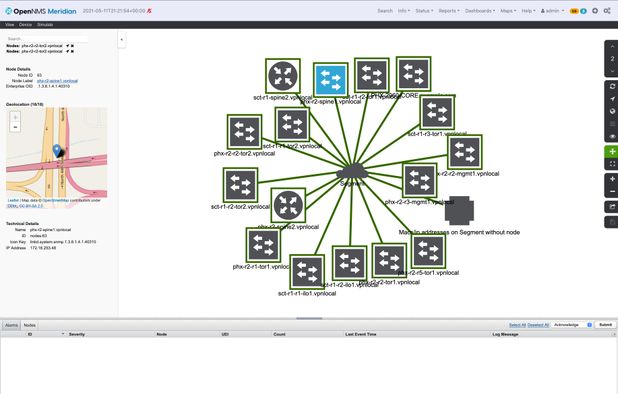Click the plus circle icon in header
The image size is (618, 394).
pos(595,11)
